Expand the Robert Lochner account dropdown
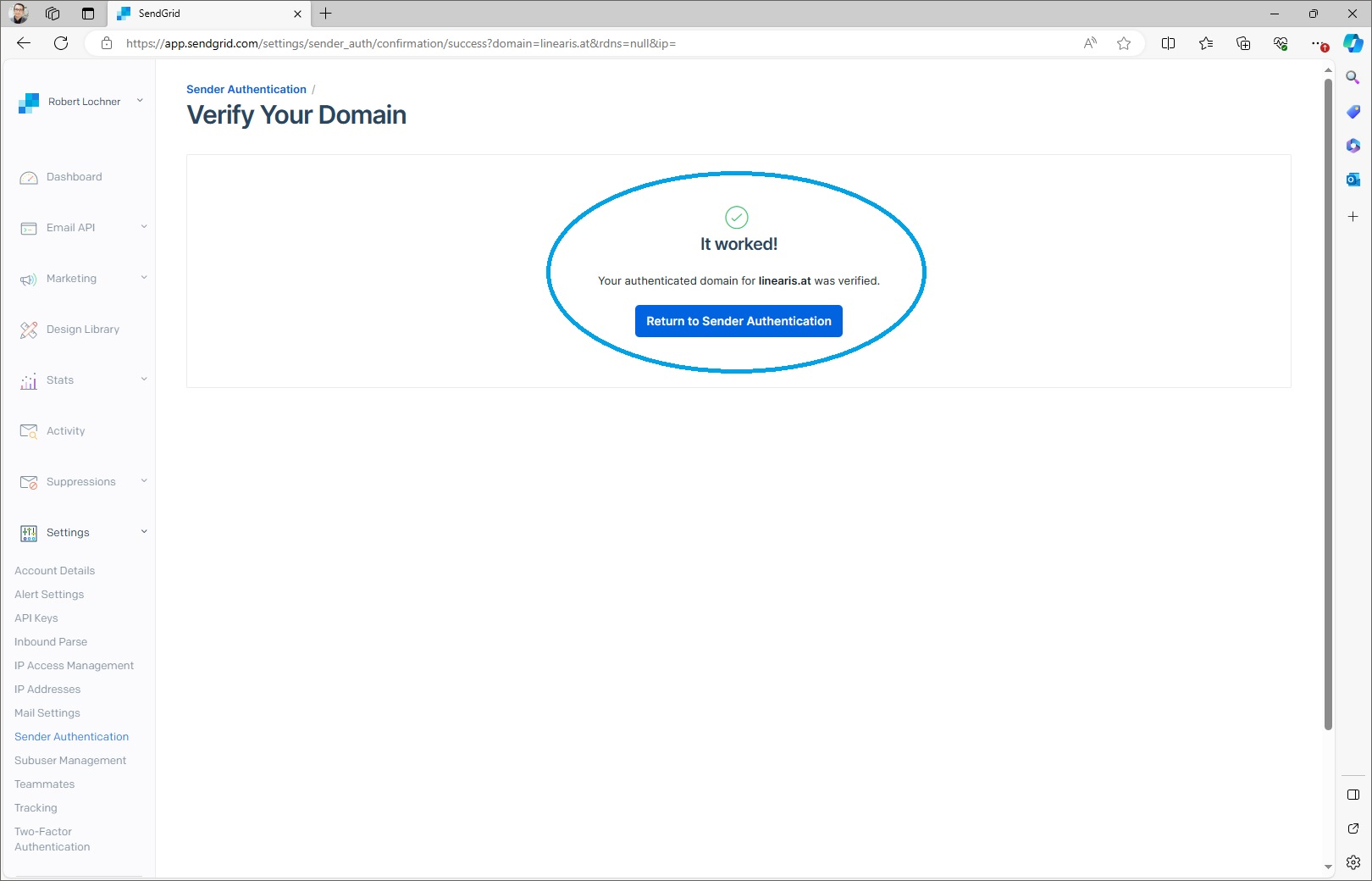 click(140, 101)
